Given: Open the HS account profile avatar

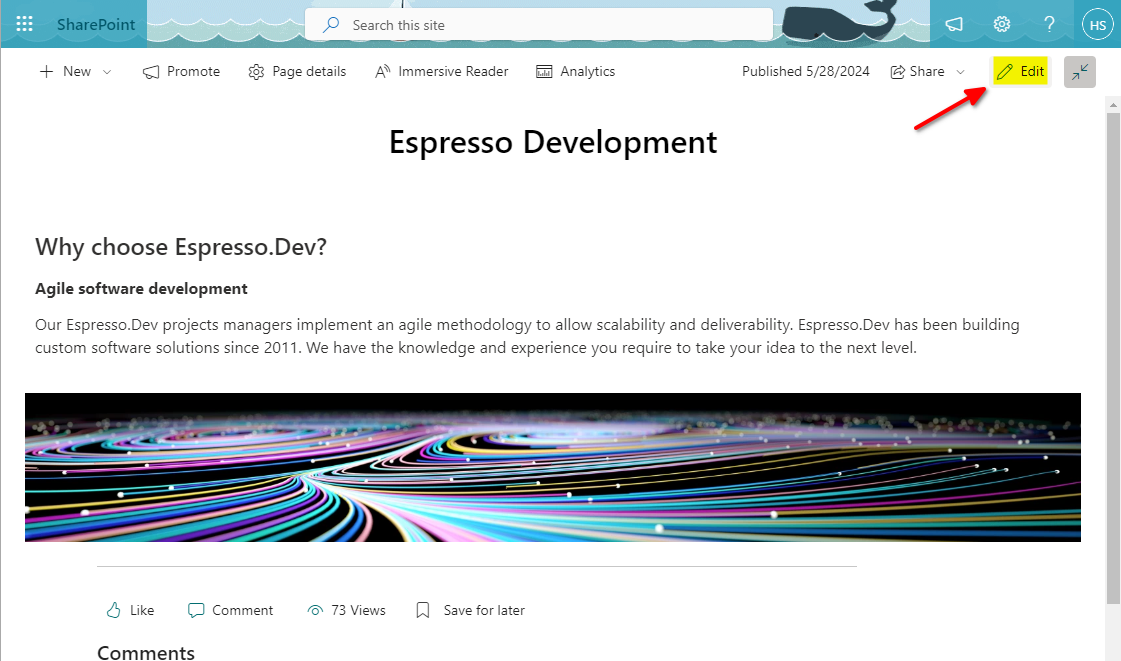Looking at the screenshot, I should tap(1097, 25).
